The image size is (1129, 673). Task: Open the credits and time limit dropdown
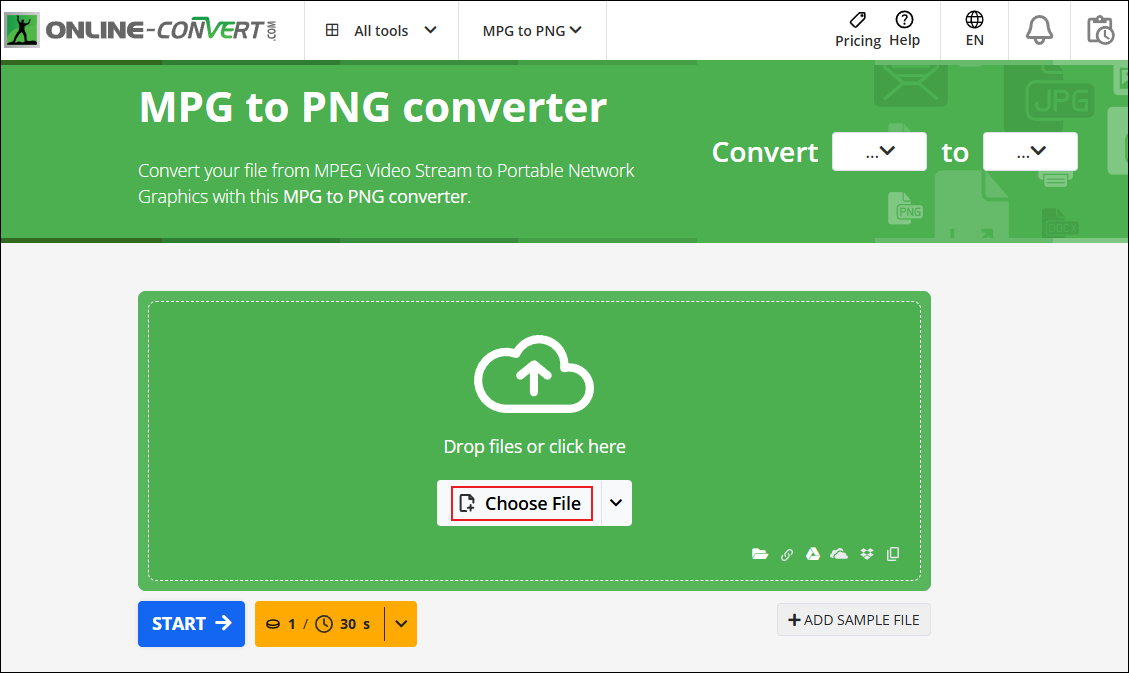coord(400,624)
